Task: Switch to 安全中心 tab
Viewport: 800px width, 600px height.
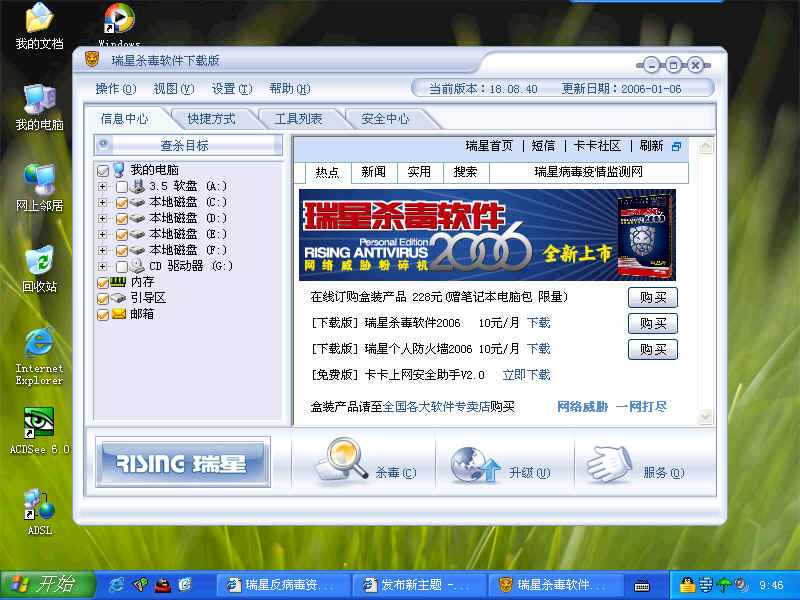Action: coord(385,119)
